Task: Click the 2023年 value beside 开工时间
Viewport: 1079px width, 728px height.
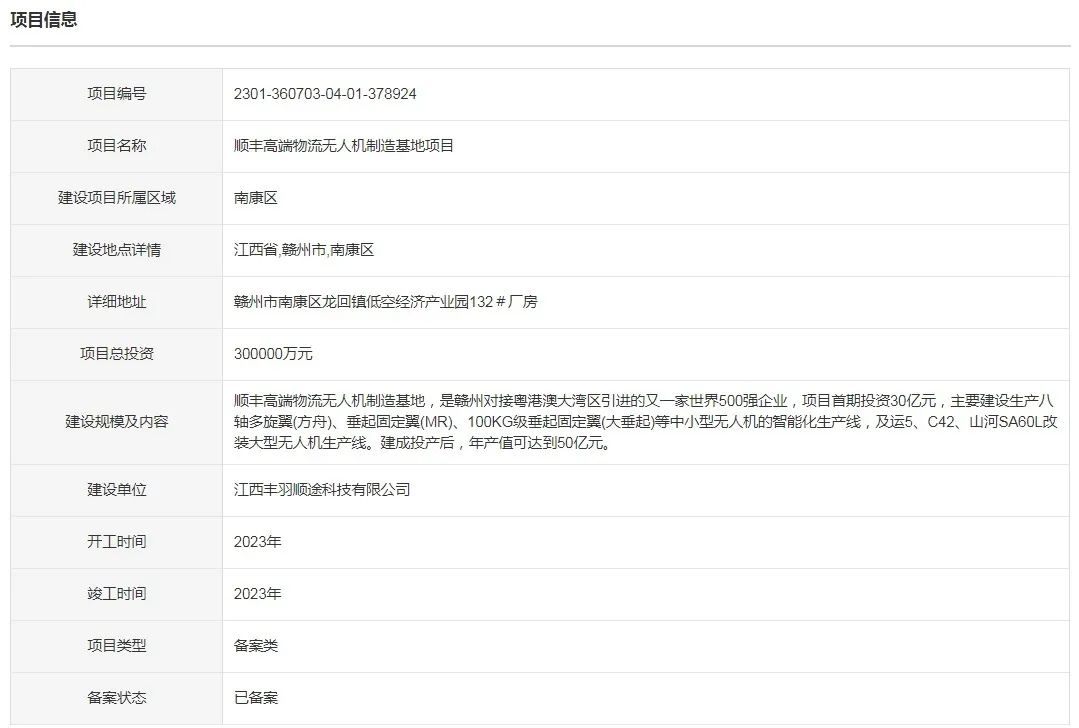Action: coord(257,542)
